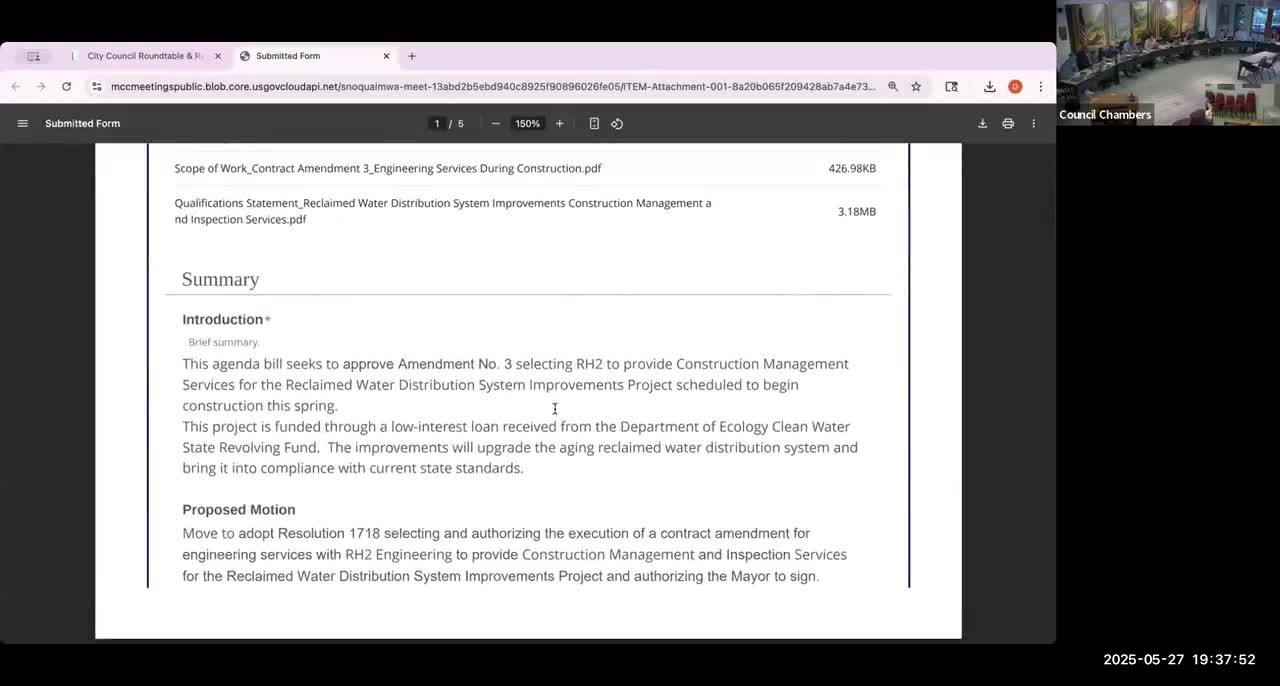Reload the current page
The image size is (1280, 686).
66,87
